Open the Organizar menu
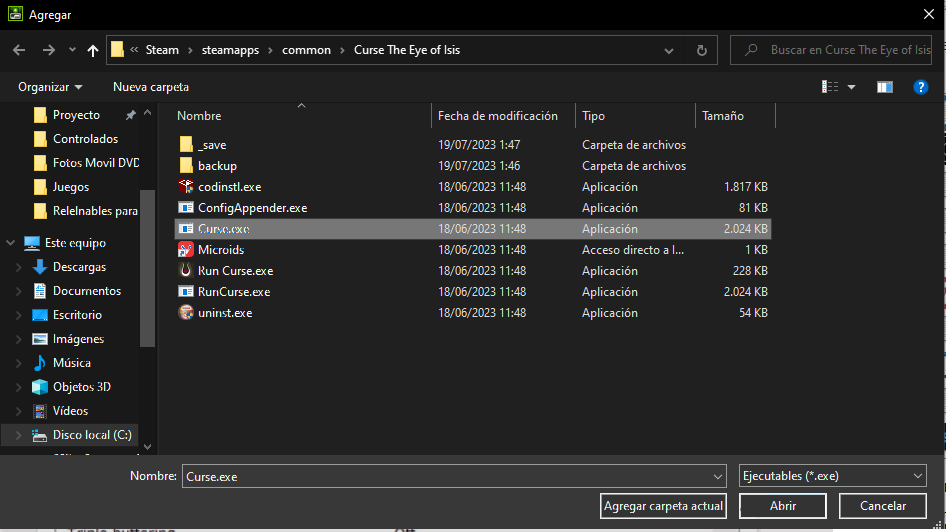Image resolution: width=946 pixels, height=532 pixels. [x=50, y=87]
